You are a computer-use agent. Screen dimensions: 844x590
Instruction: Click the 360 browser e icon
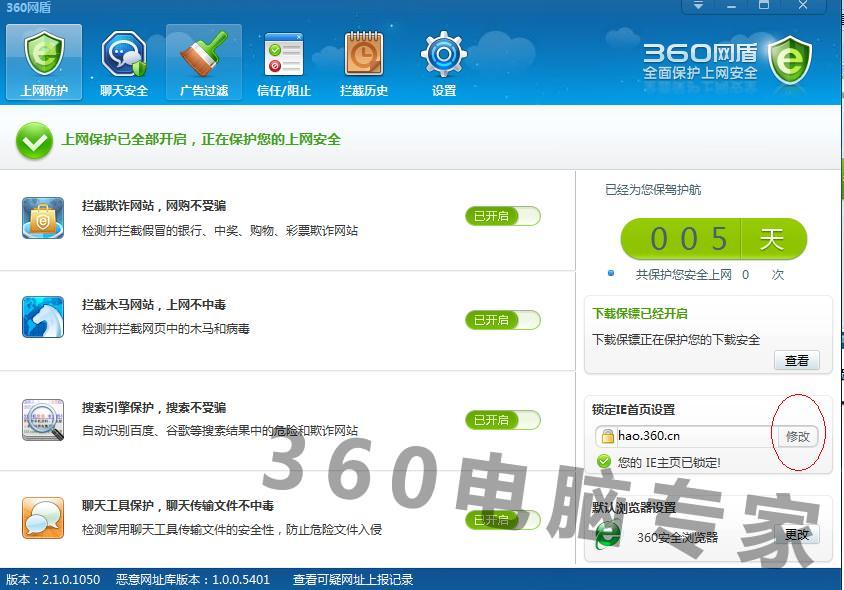608,536
